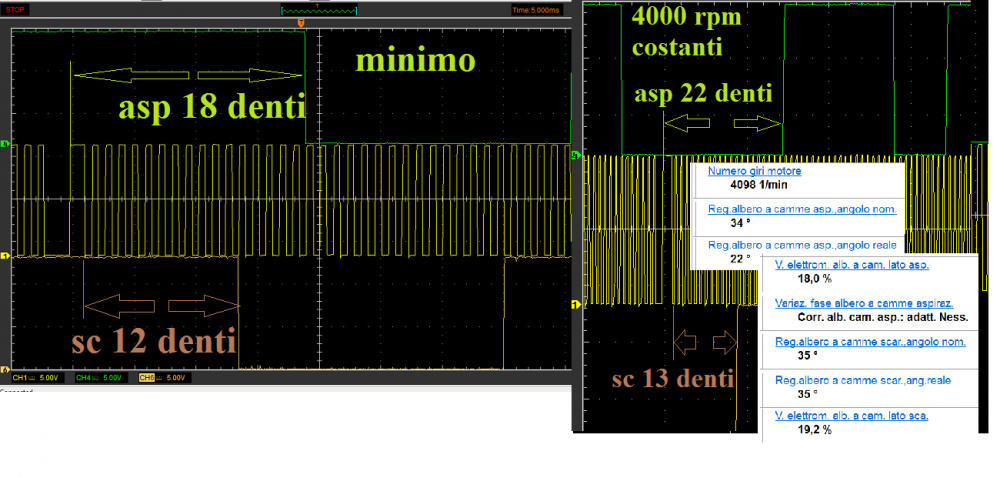Select Corr. alb. cam. asp.: adatt. Ness. text
This screenshot has width=1000, height=478.
[883, 317]
